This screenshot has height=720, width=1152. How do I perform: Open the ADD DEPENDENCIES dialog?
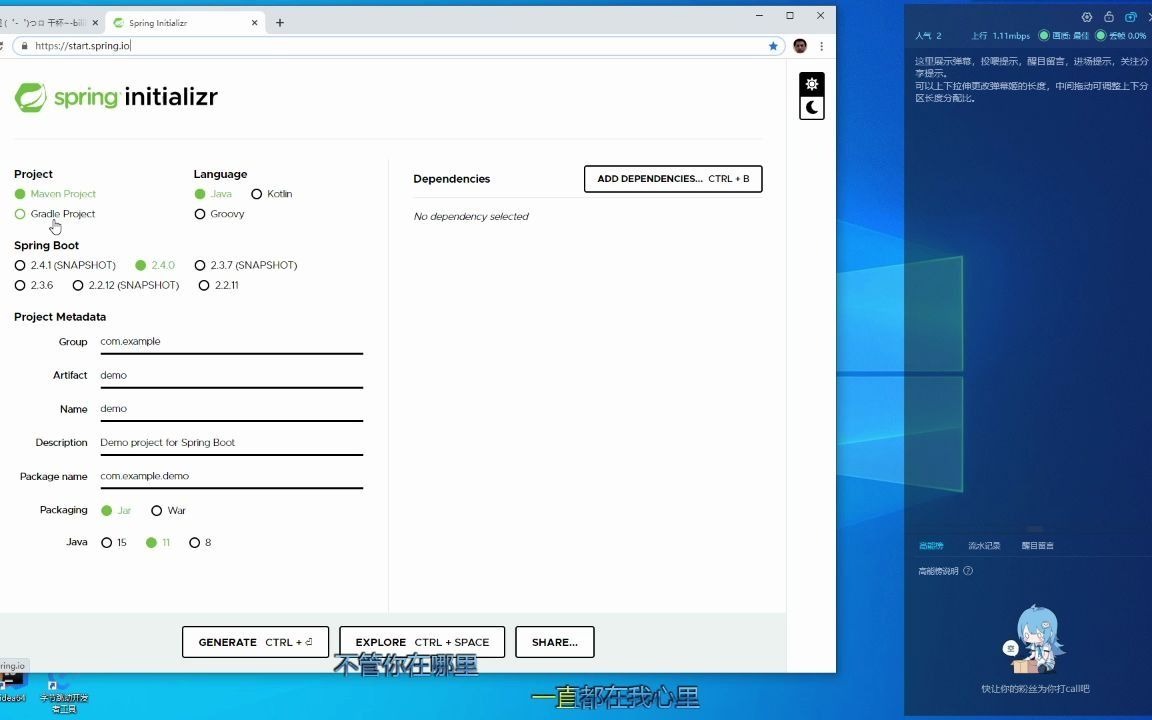pos(672,178)
